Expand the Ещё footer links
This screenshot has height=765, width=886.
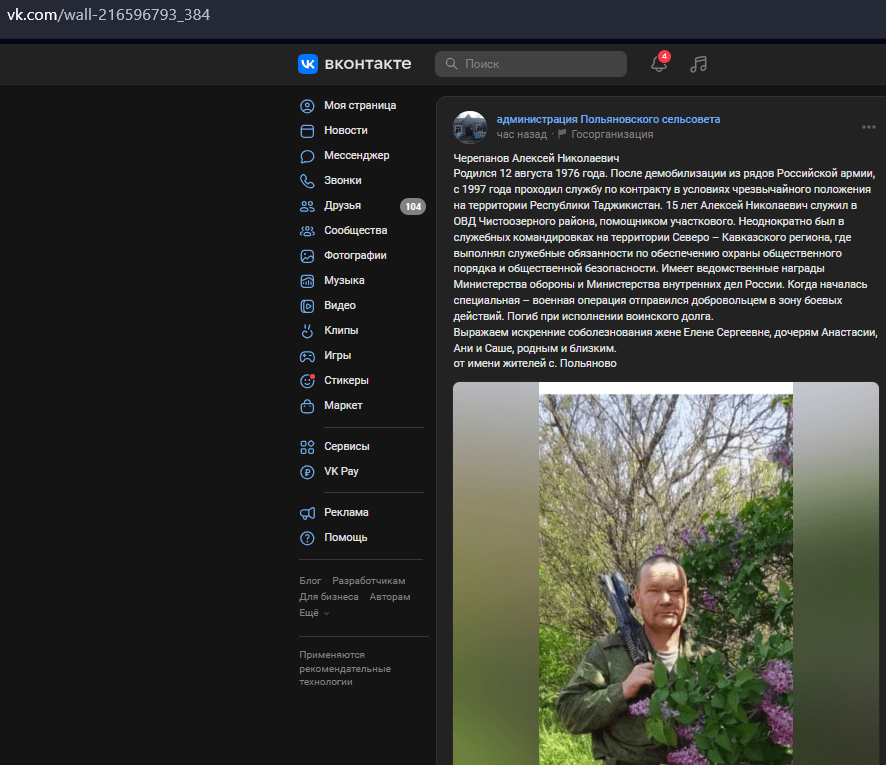point(314,612)
